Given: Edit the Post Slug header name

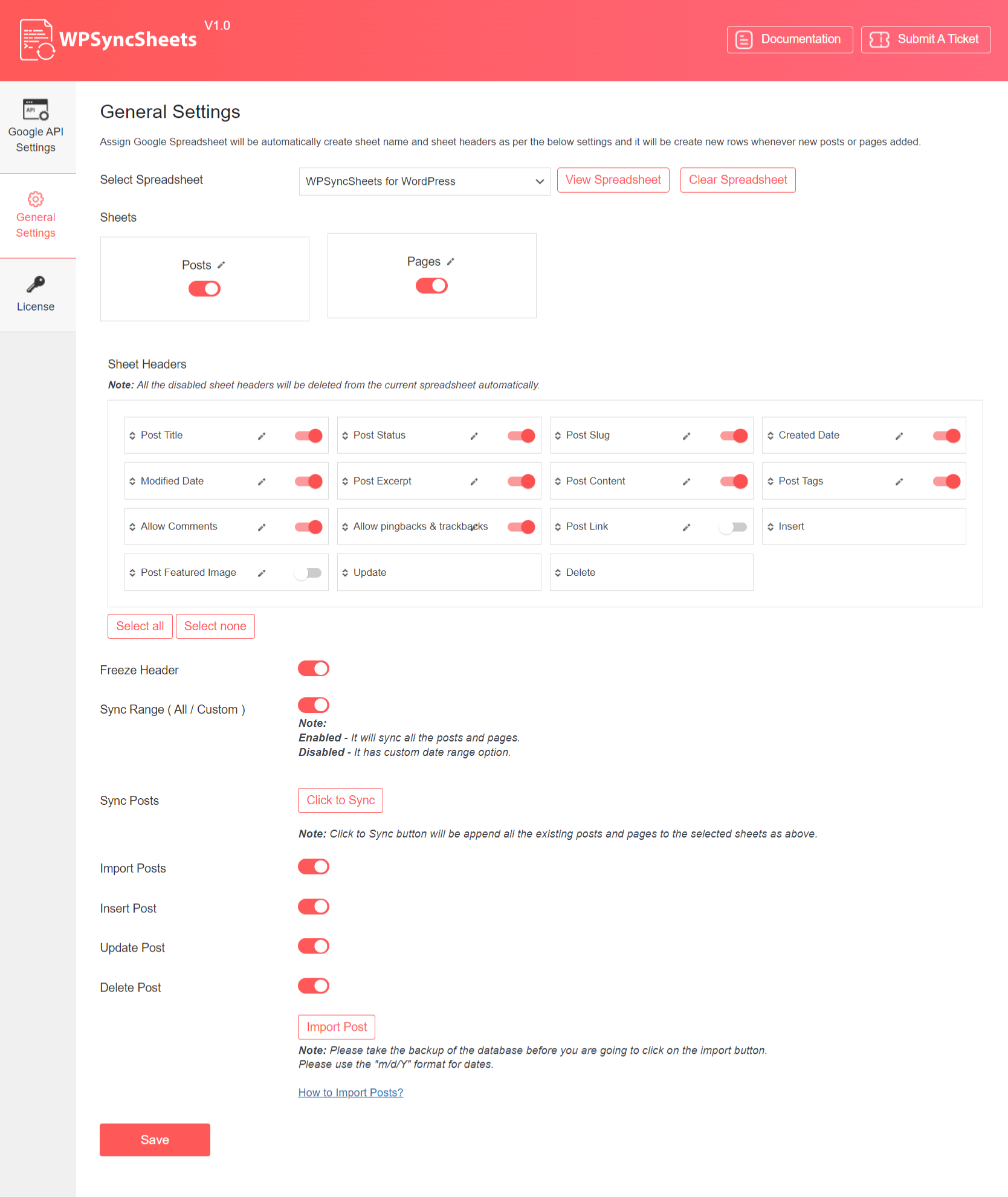Looking at the screenshot, I should pos(687,436).
